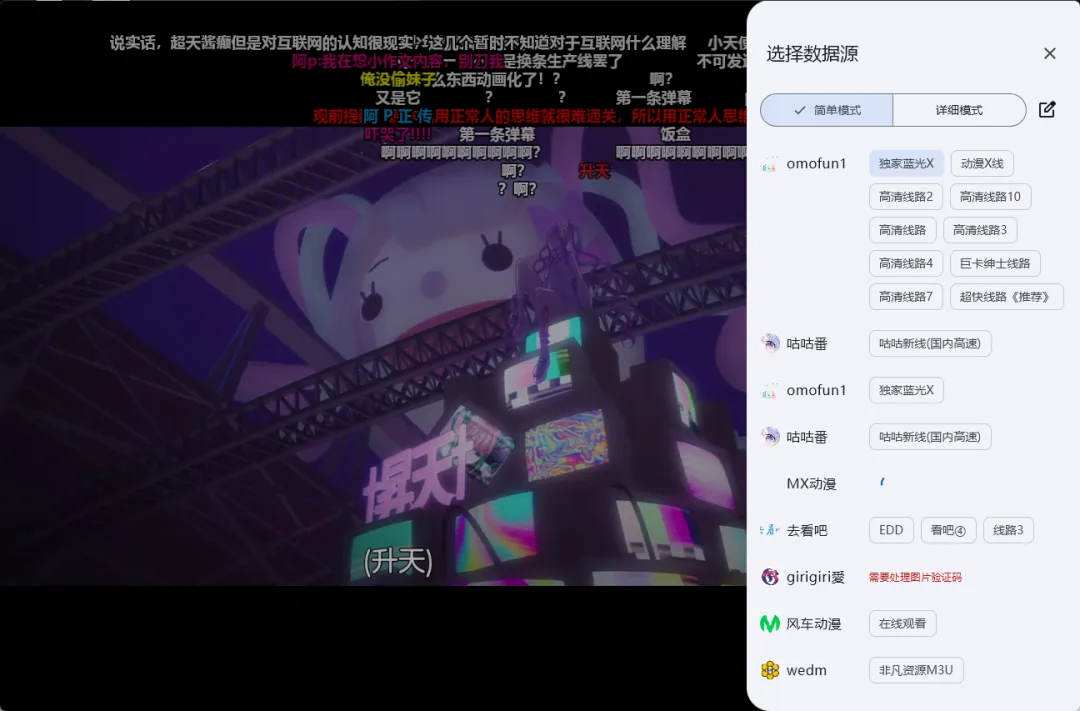1080x711 pixels.
Task: Click the yellow wedm flower icon
Action: pyautogui.click(x=769, y=670)
